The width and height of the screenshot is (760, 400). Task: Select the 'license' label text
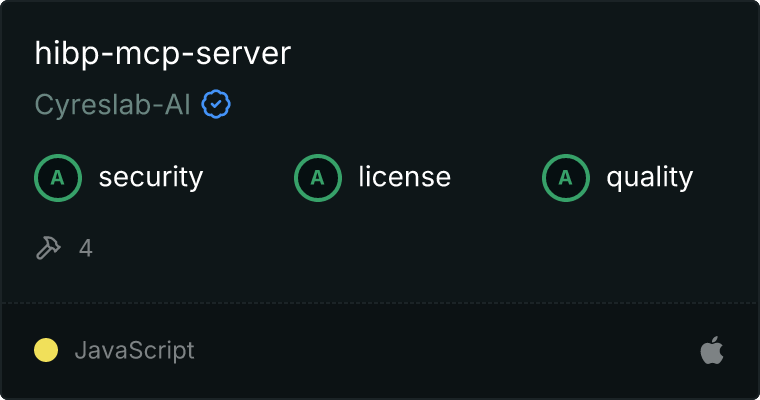[x=405, y=176]
